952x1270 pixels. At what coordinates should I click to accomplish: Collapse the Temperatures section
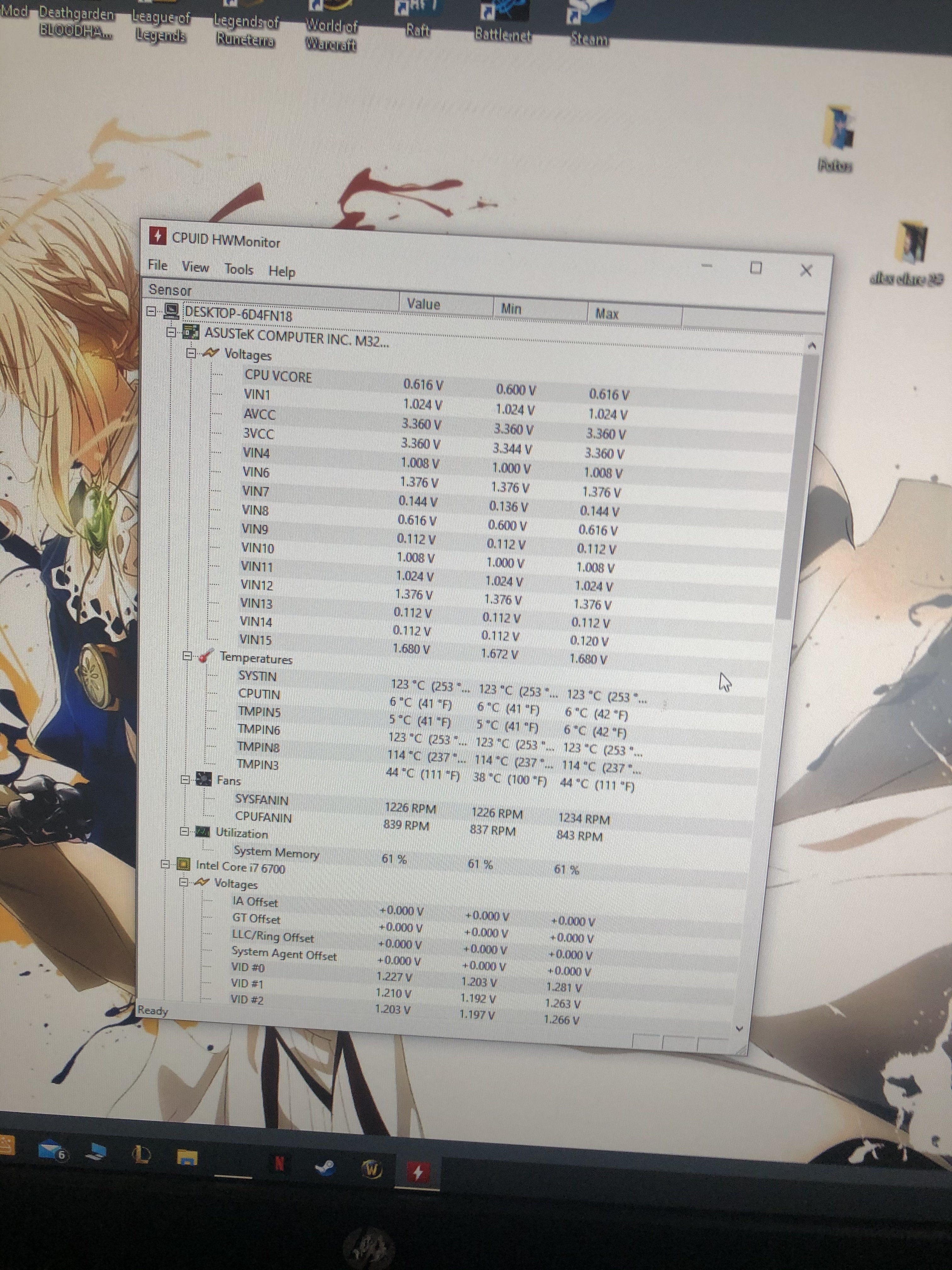[x=187, y=656]
